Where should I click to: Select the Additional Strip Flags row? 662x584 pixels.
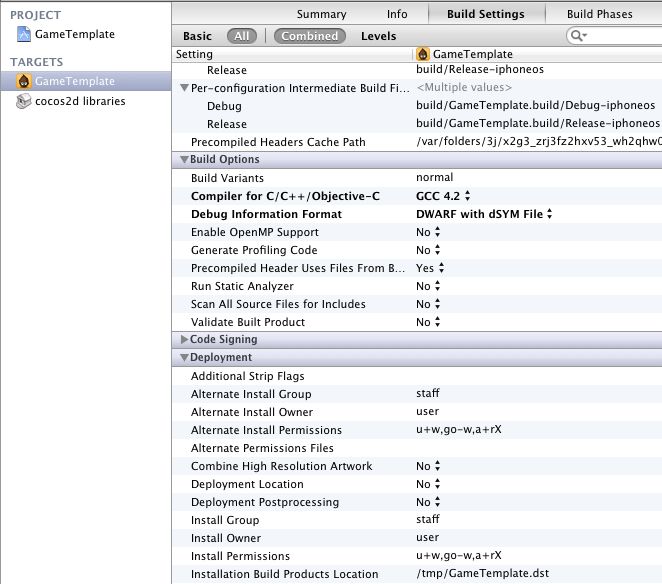[x=417, y=376]
